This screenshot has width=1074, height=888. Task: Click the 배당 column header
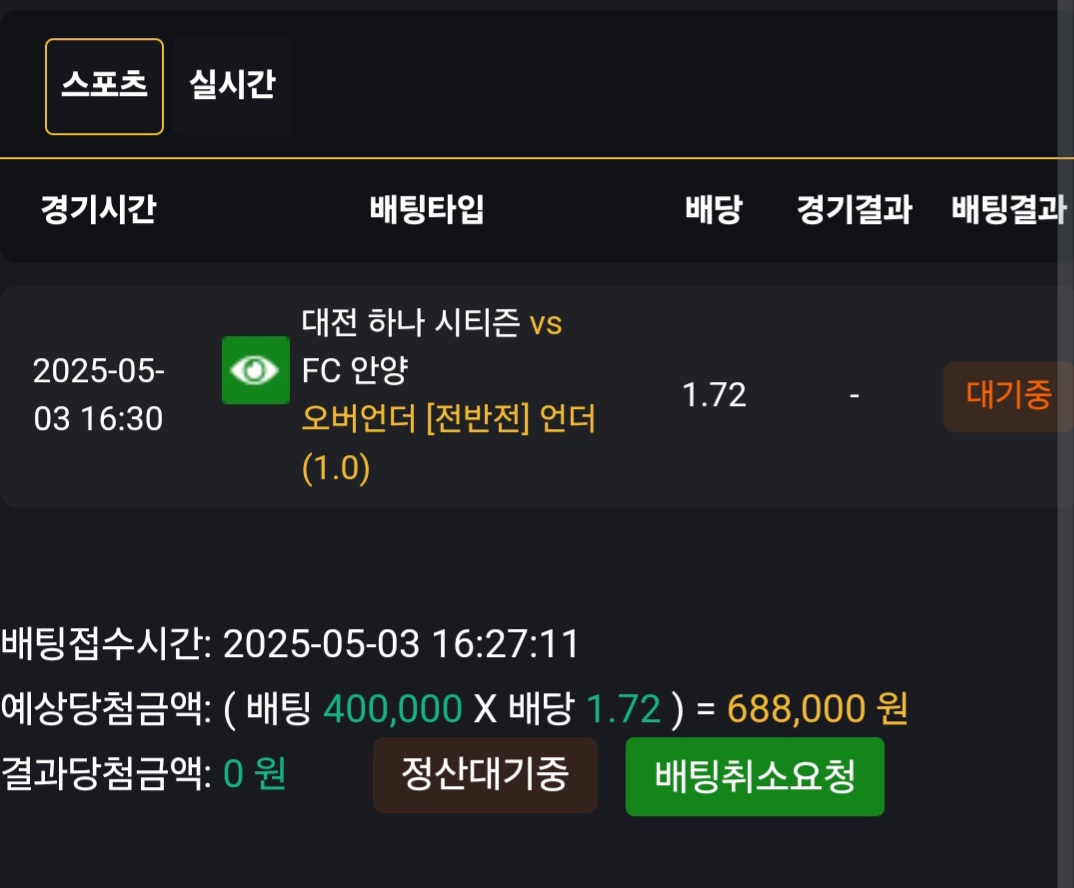714,209
